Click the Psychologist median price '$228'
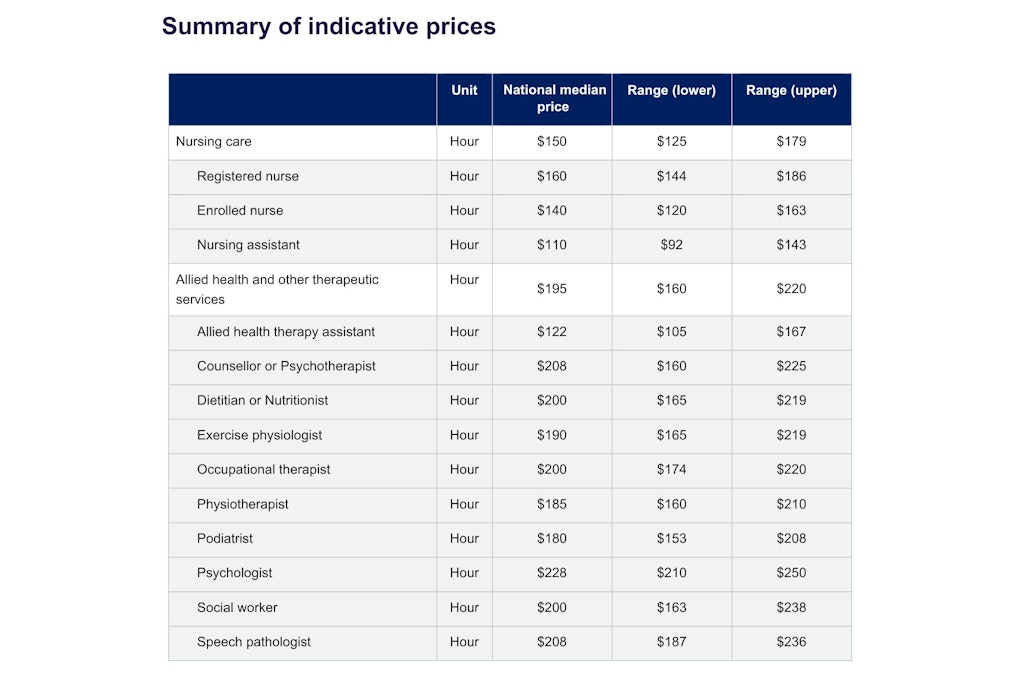The image size is (1024, 683). tap(551, 573)
